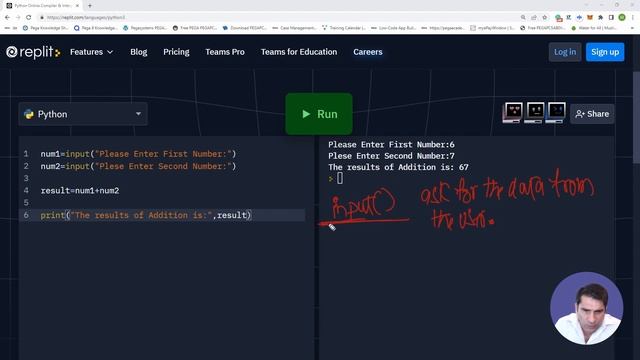Show more bookmarks with the chevron

click(633, 28)
